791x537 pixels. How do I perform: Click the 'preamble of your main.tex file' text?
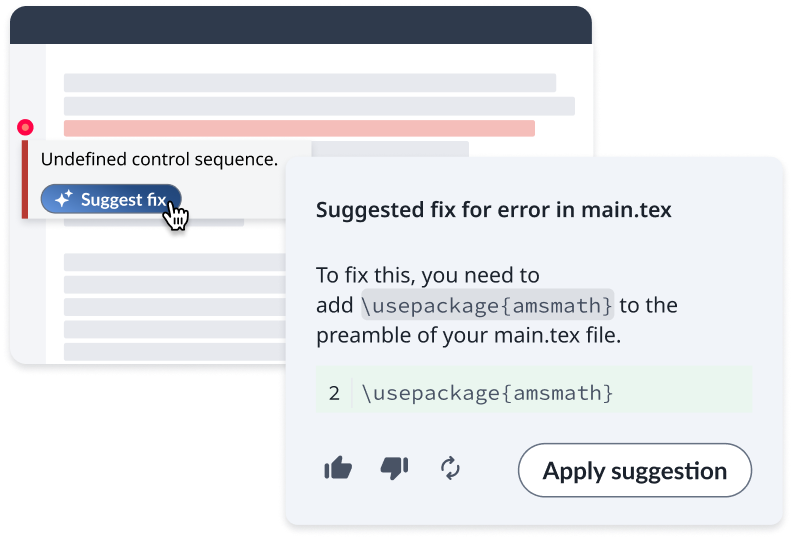(468, 335)
